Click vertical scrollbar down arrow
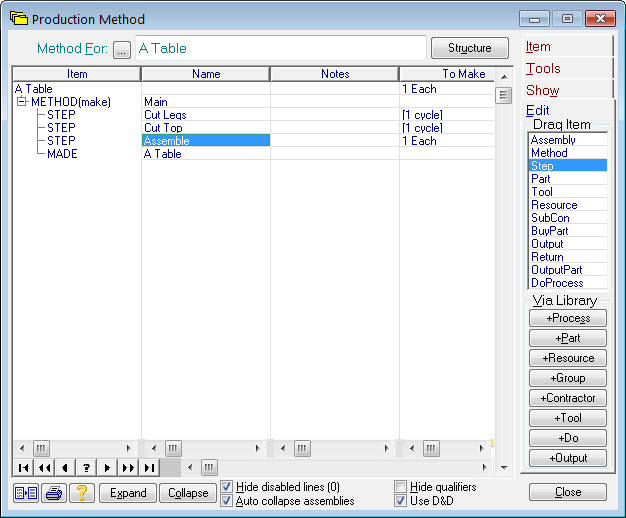The image size is (626, 518). coord(504,467)
